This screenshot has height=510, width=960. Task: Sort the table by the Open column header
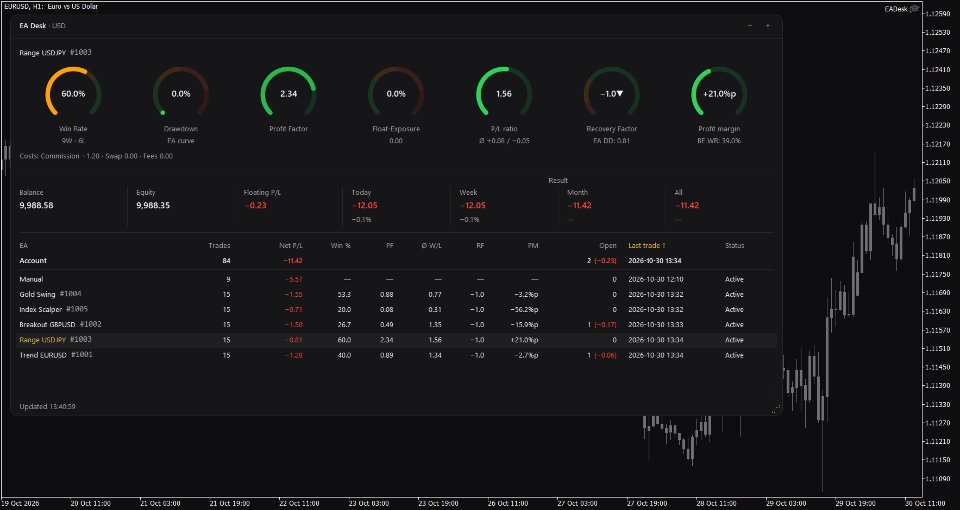tap(608, 246)
